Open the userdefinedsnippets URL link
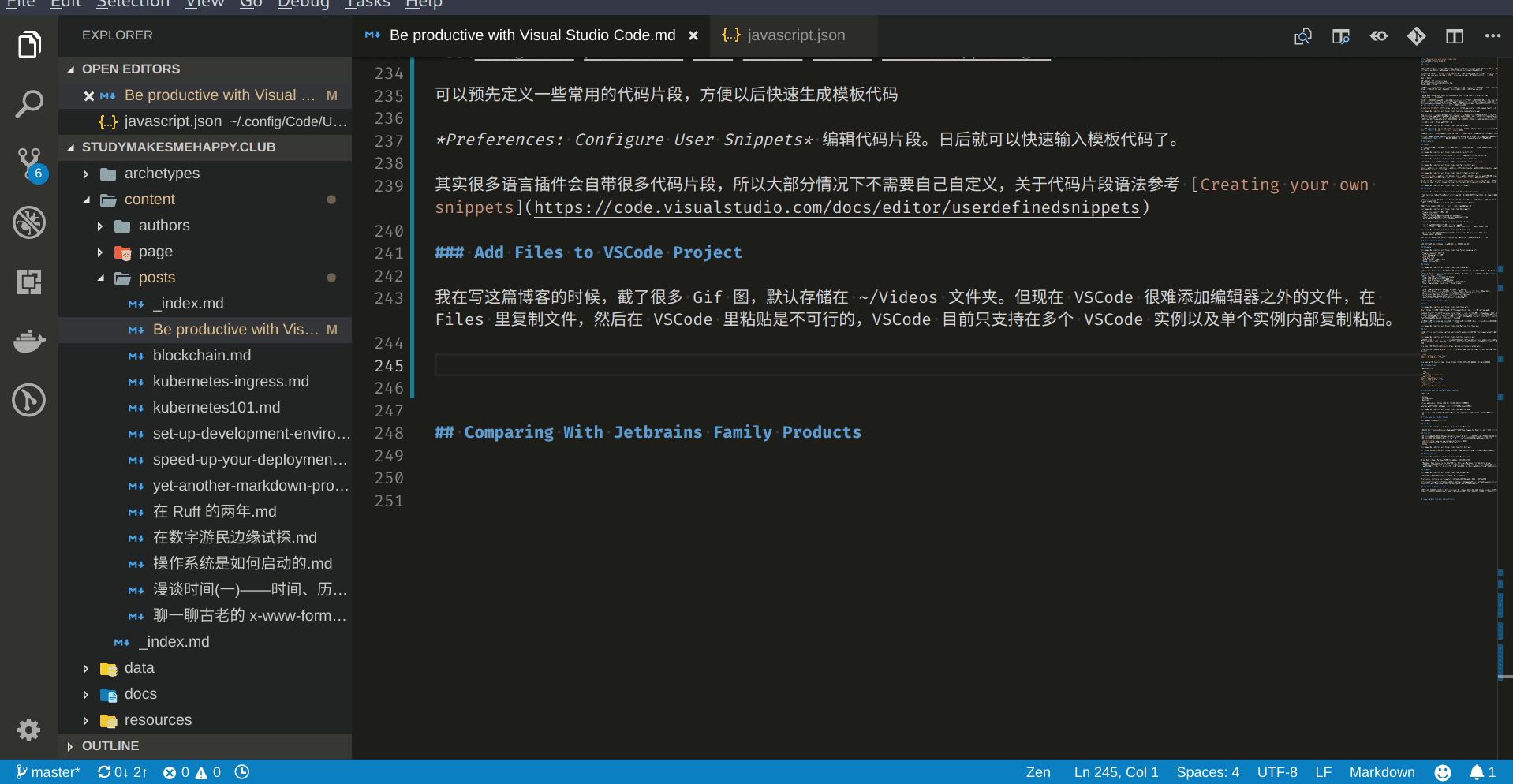This screenshot has width=1513, height=784. click(x=837, y=207)
